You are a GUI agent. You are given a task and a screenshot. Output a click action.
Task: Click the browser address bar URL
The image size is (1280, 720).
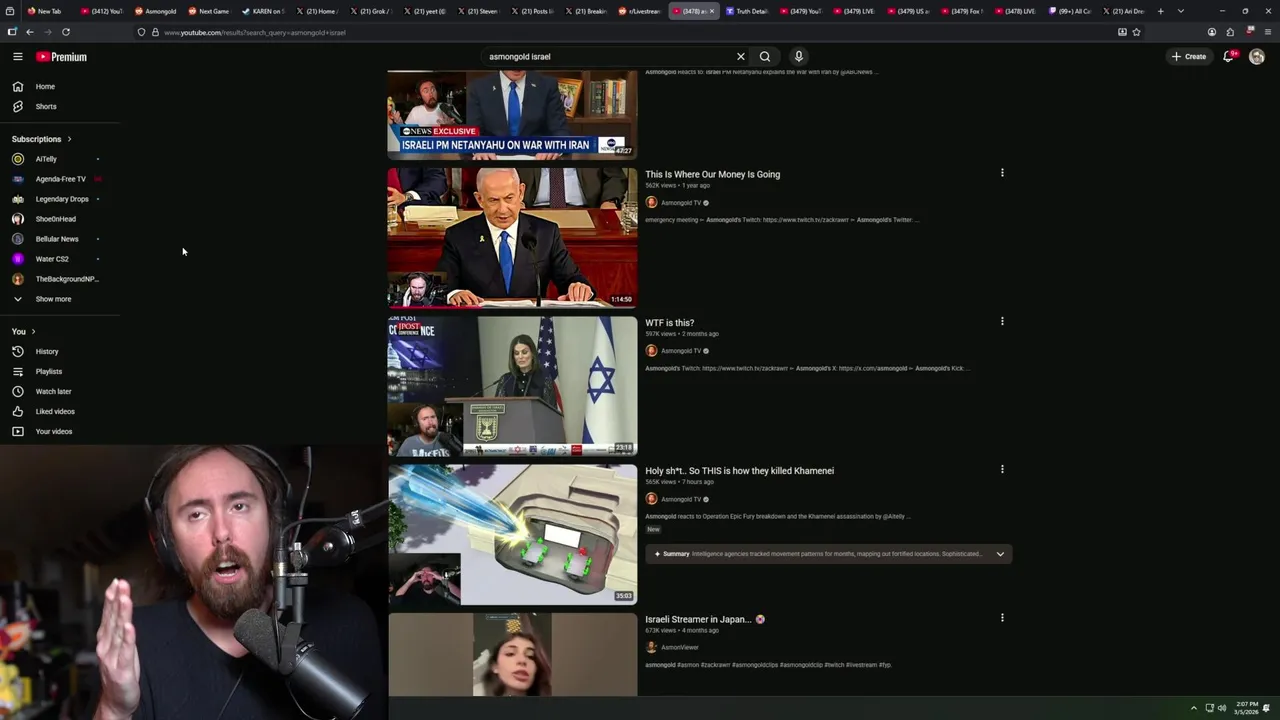tap(254, 32)
